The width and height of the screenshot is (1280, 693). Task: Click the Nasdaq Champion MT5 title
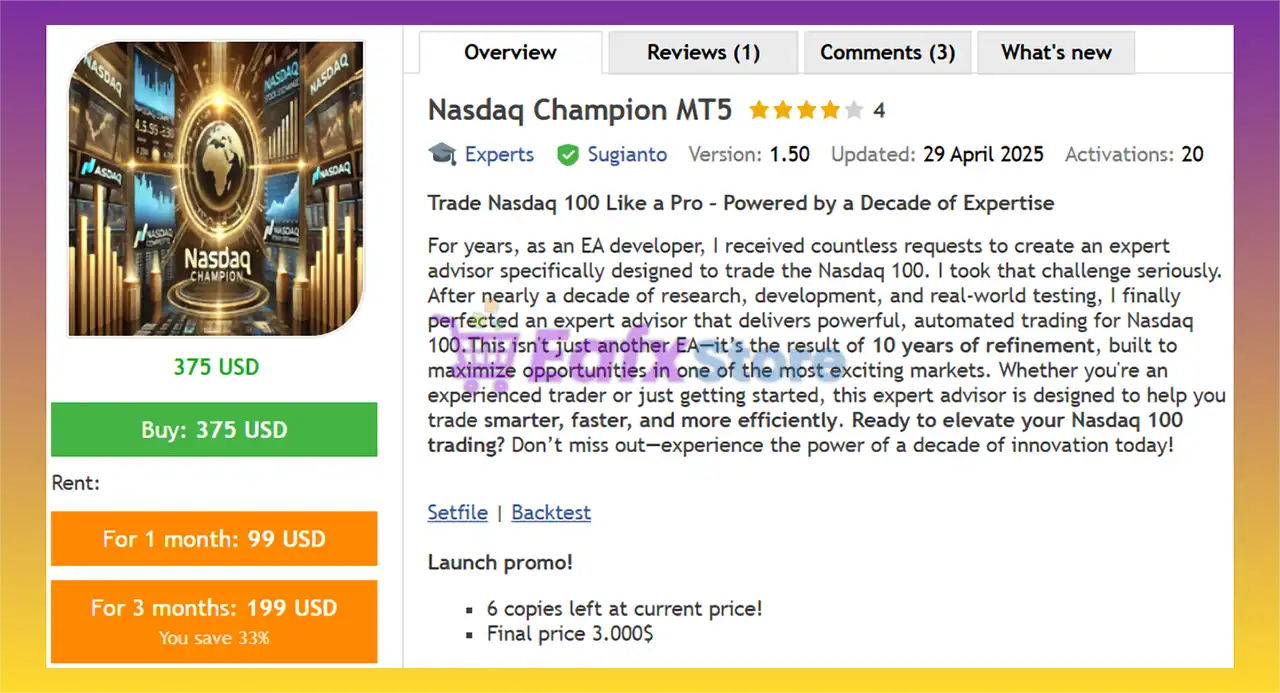(x=580, y=110)
